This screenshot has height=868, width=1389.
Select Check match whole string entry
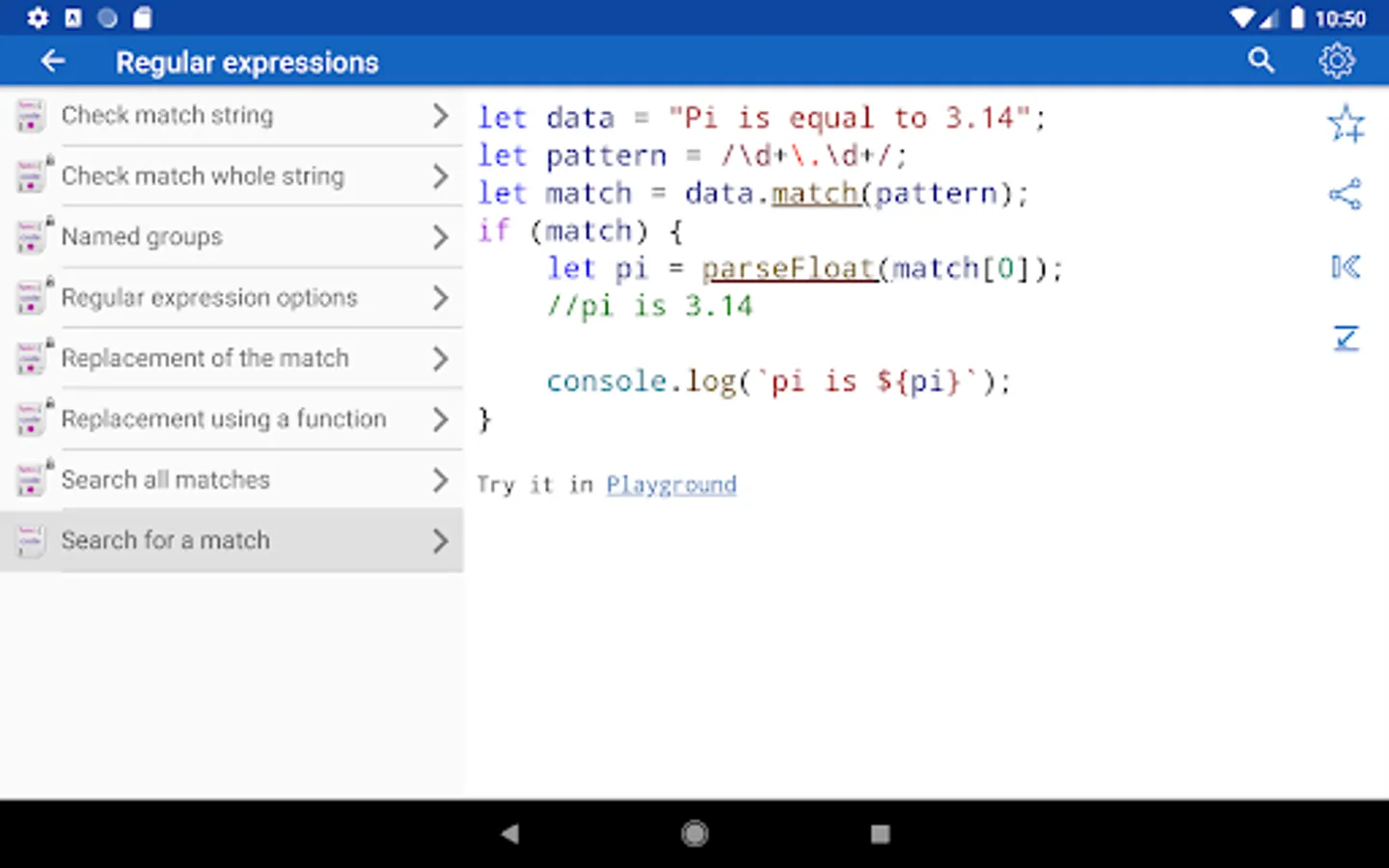click(x=231, y=176)
